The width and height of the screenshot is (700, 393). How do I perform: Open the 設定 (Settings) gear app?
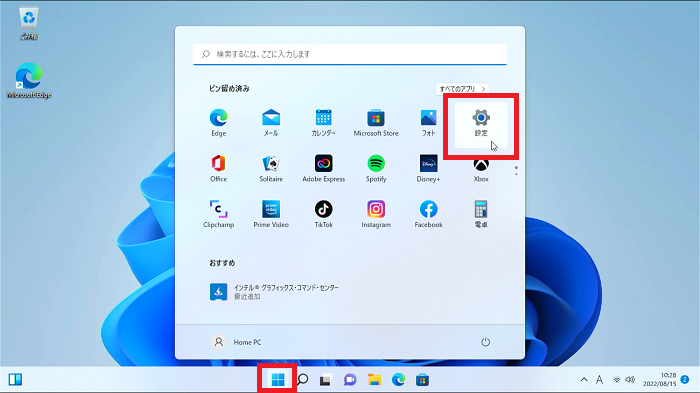point(481,124)
